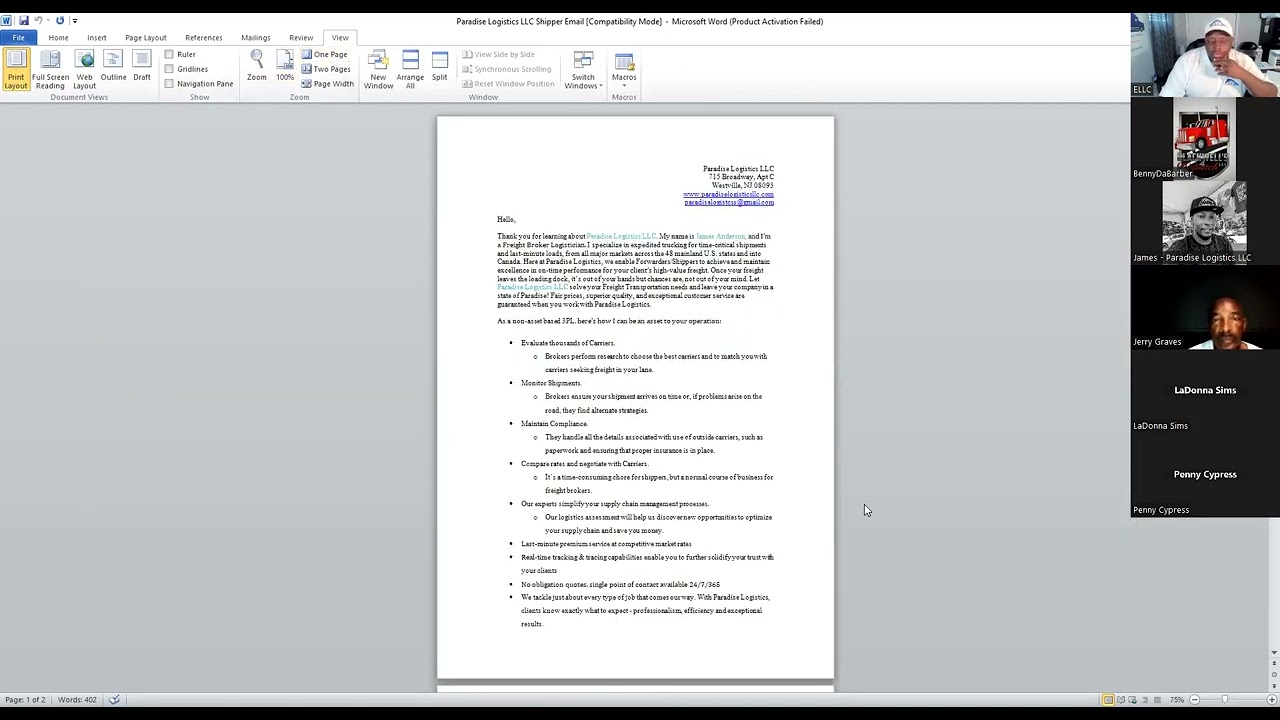Screen dimensions: 1280x720
Task: Go to previous page button on scrollbar
Action: tap(1273, 665)
